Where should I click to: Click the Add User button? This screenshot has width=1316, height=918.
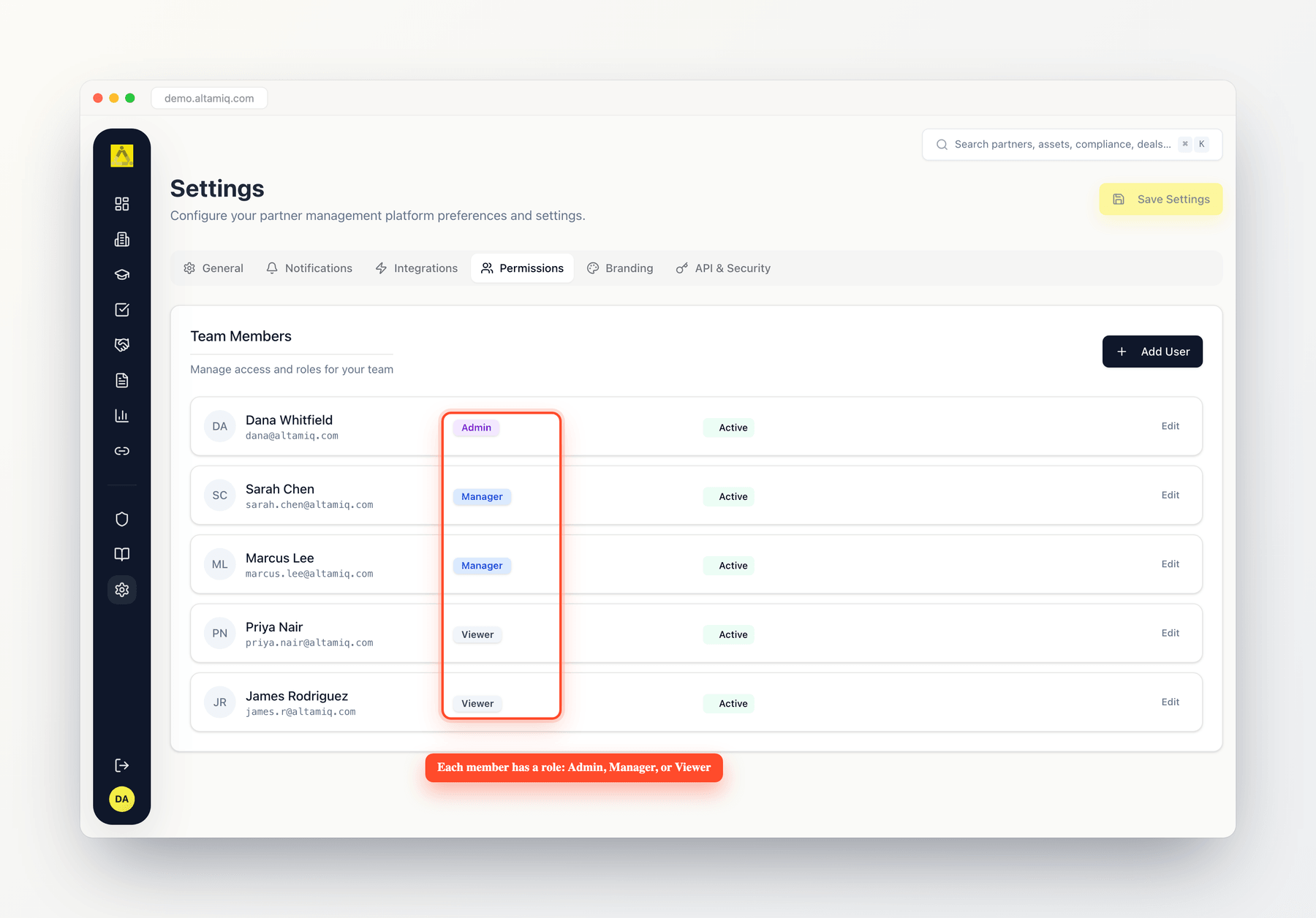[1152, 352]
